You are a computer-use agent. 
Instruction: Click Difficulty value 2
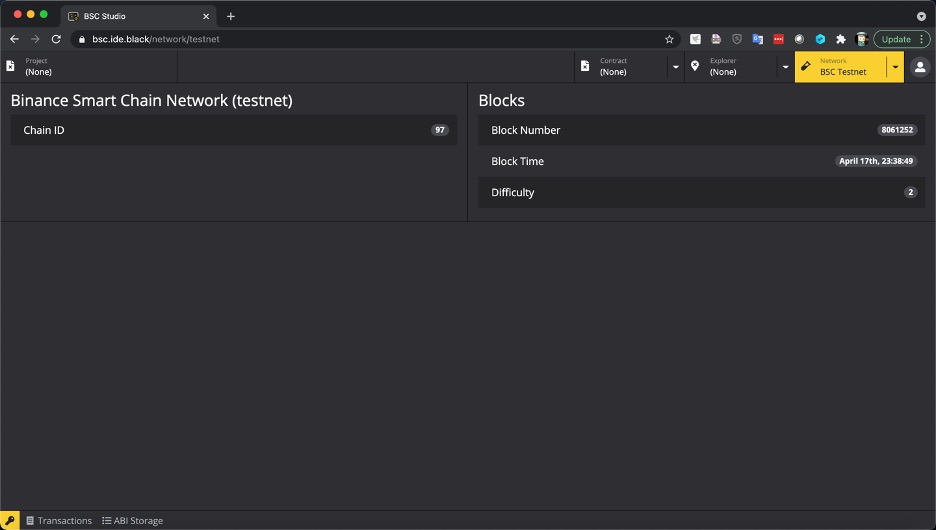click(x=910, y=192)
